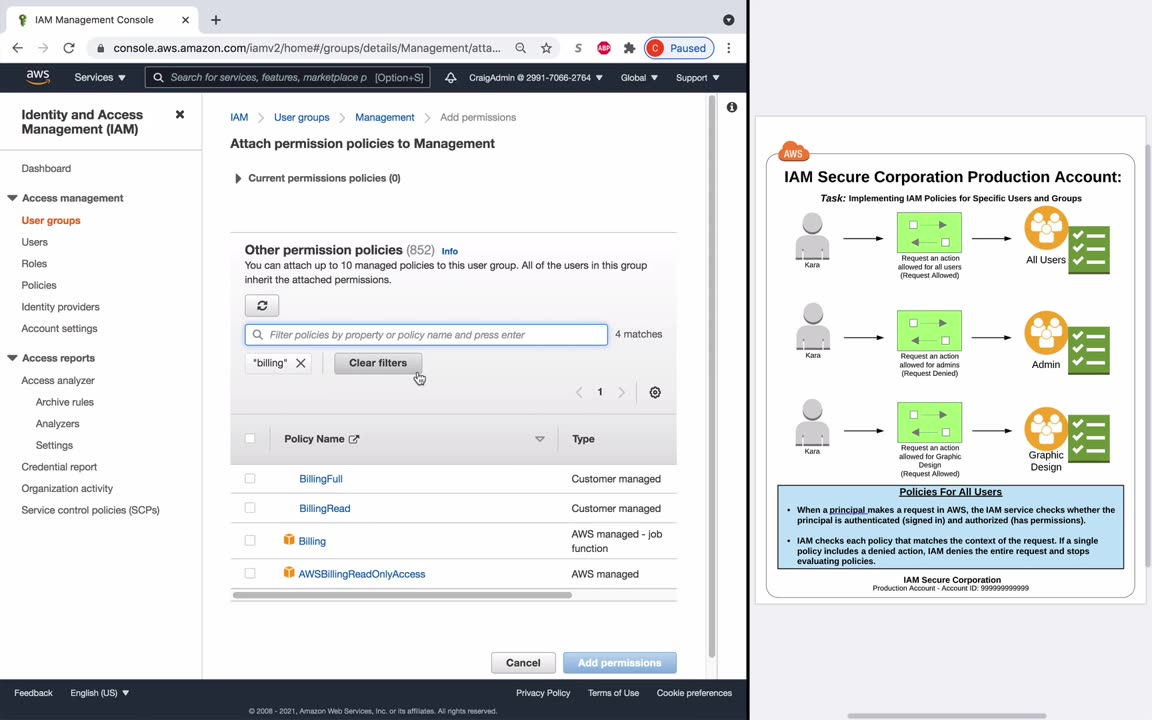Close the IAM Management Console tab

(185, 20)
